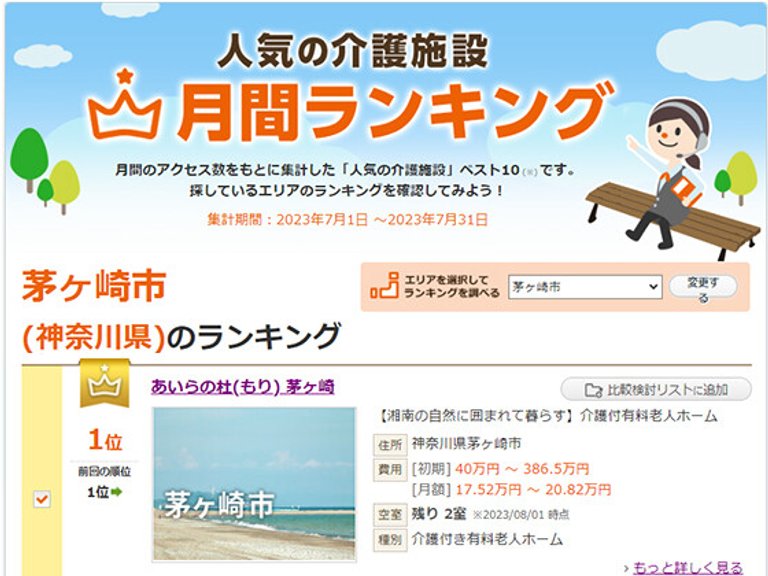Click the orange area-select podium icon

tap(385, 286)
